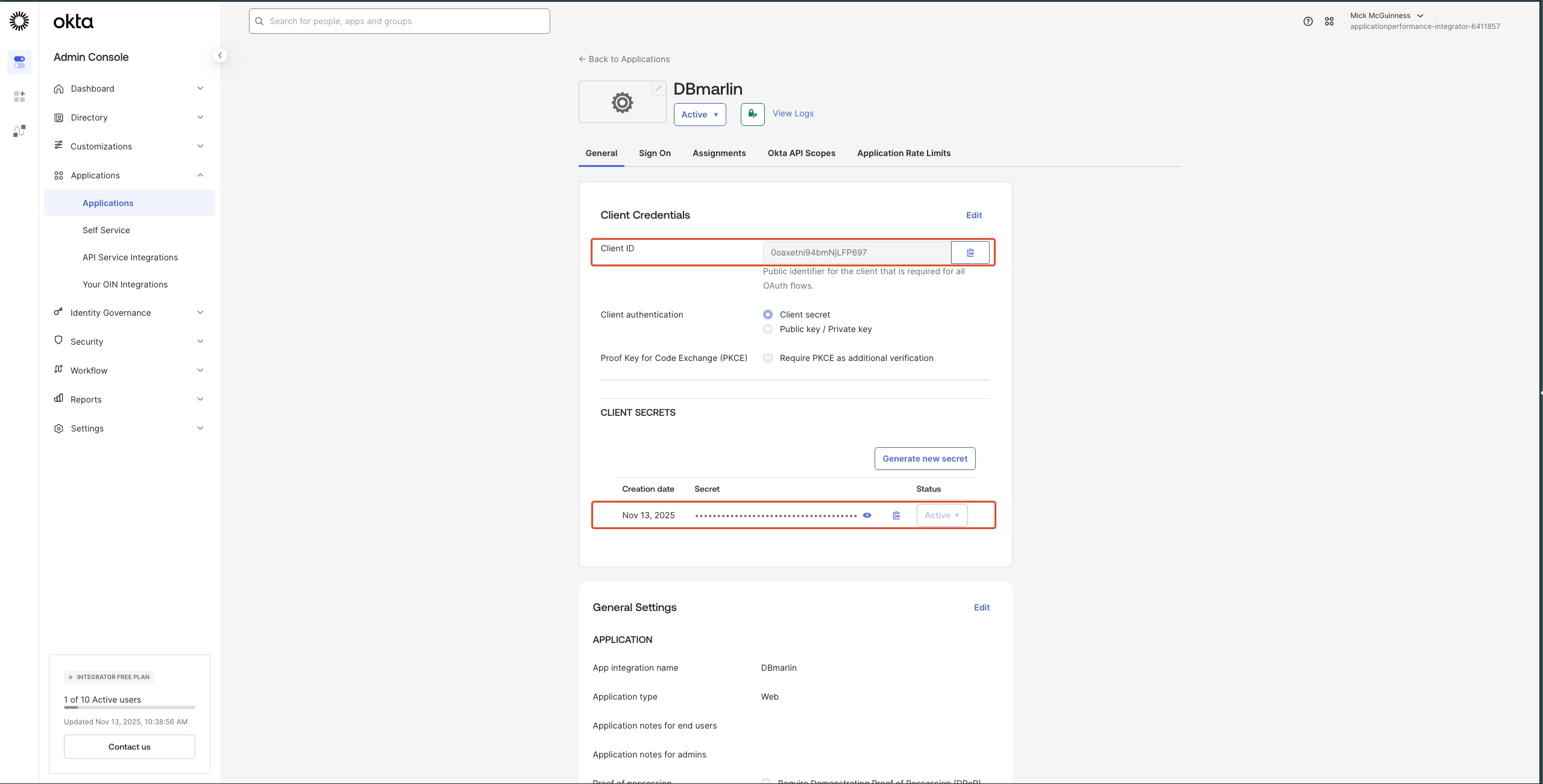Open the app Active status dropdown

pyautogui.click(x=699, y=114)
